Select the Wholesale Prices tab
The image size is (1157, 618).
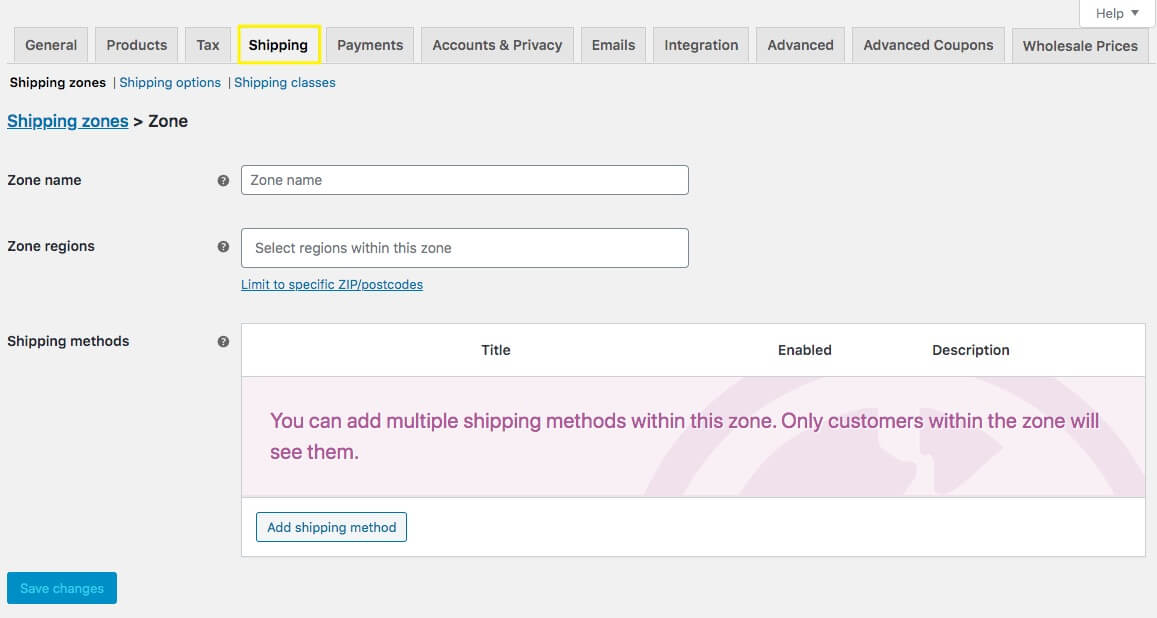click(1080, 46)
